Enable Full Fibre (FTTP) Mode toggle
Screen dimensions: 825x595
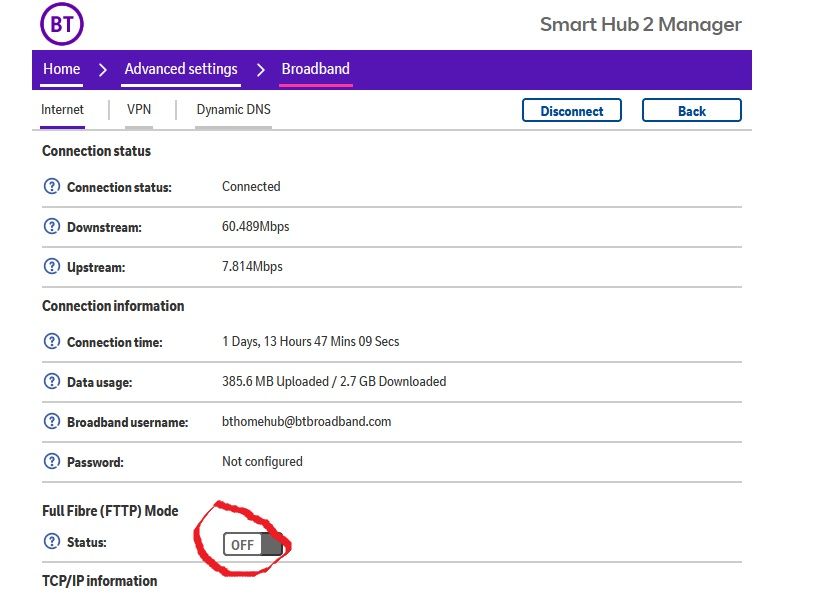point(253,544)
